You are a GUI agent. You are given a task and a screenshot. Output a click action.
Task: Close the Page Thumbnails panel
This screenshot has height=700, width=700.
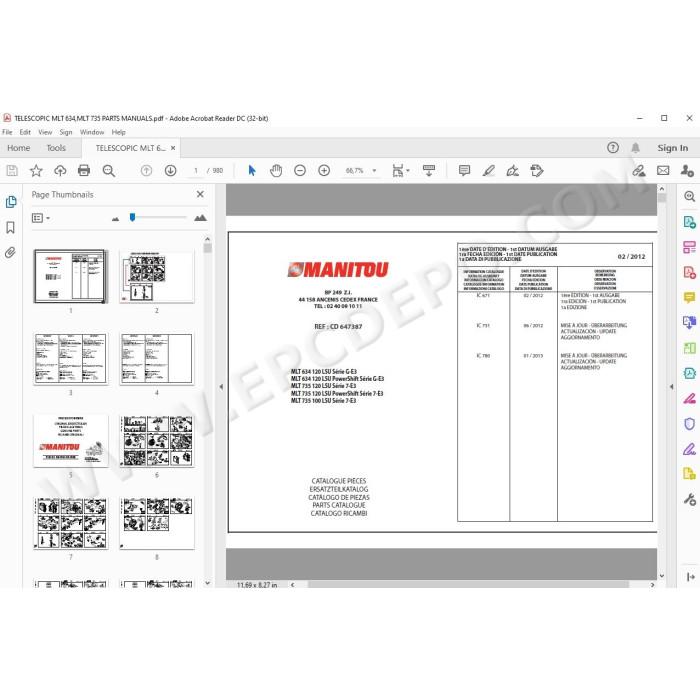pyautogui.click(x=200, y=194)
